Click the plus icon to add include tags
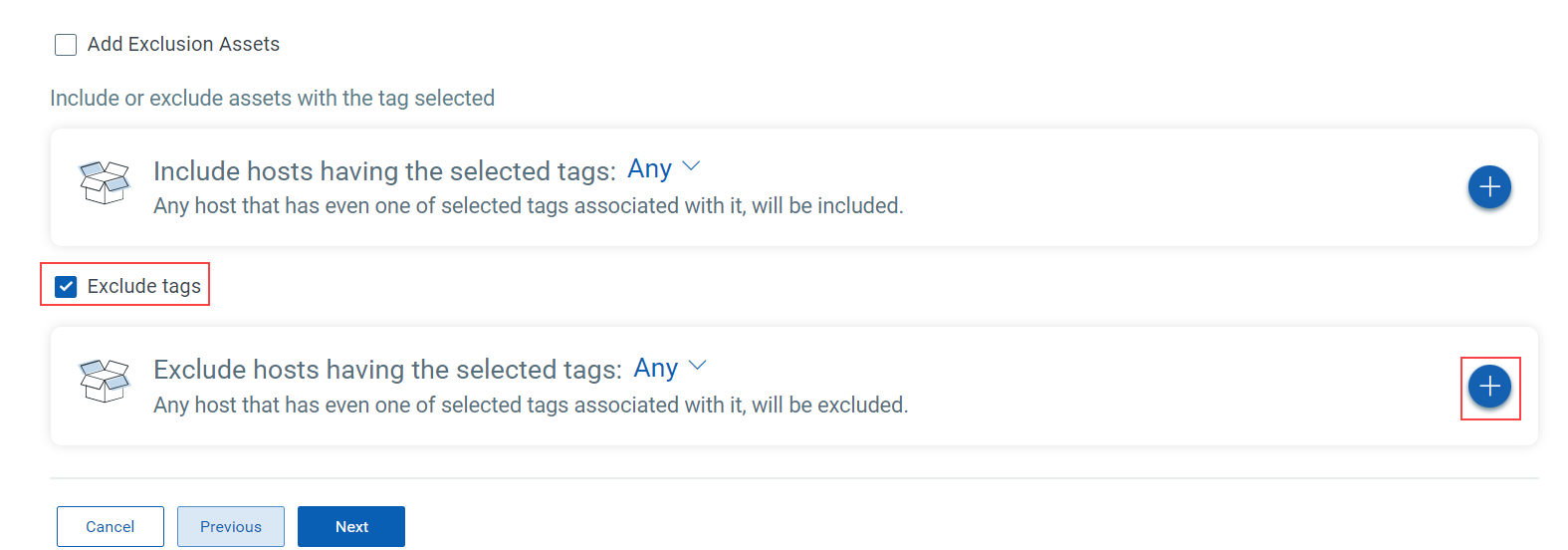 coord(1489,187)
